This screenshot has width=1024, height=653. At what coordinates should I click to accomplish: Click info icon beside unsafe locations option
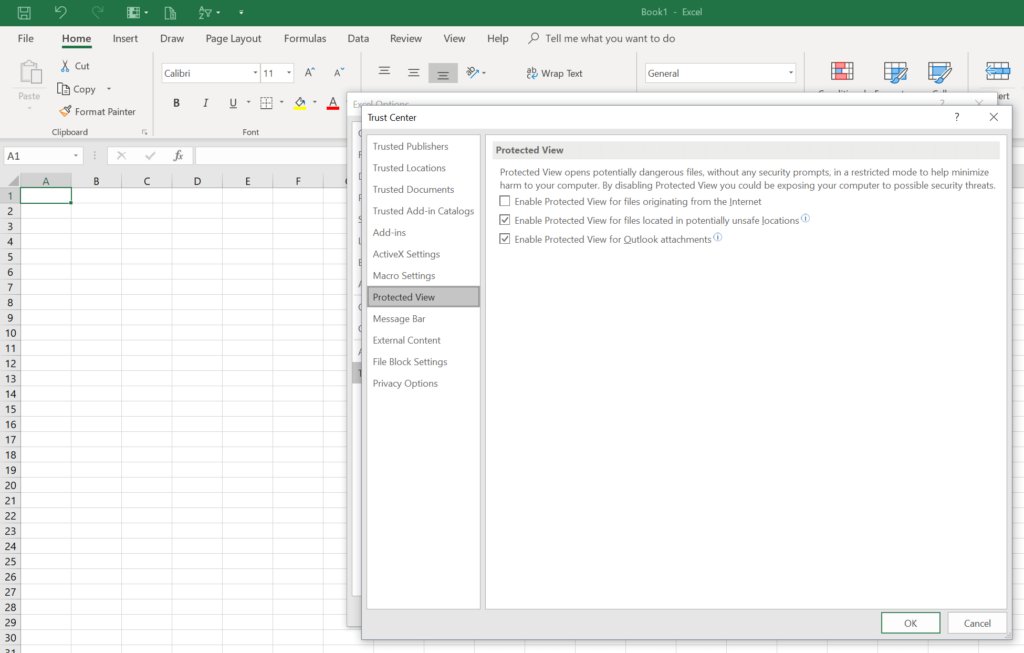tap(805, 218)
